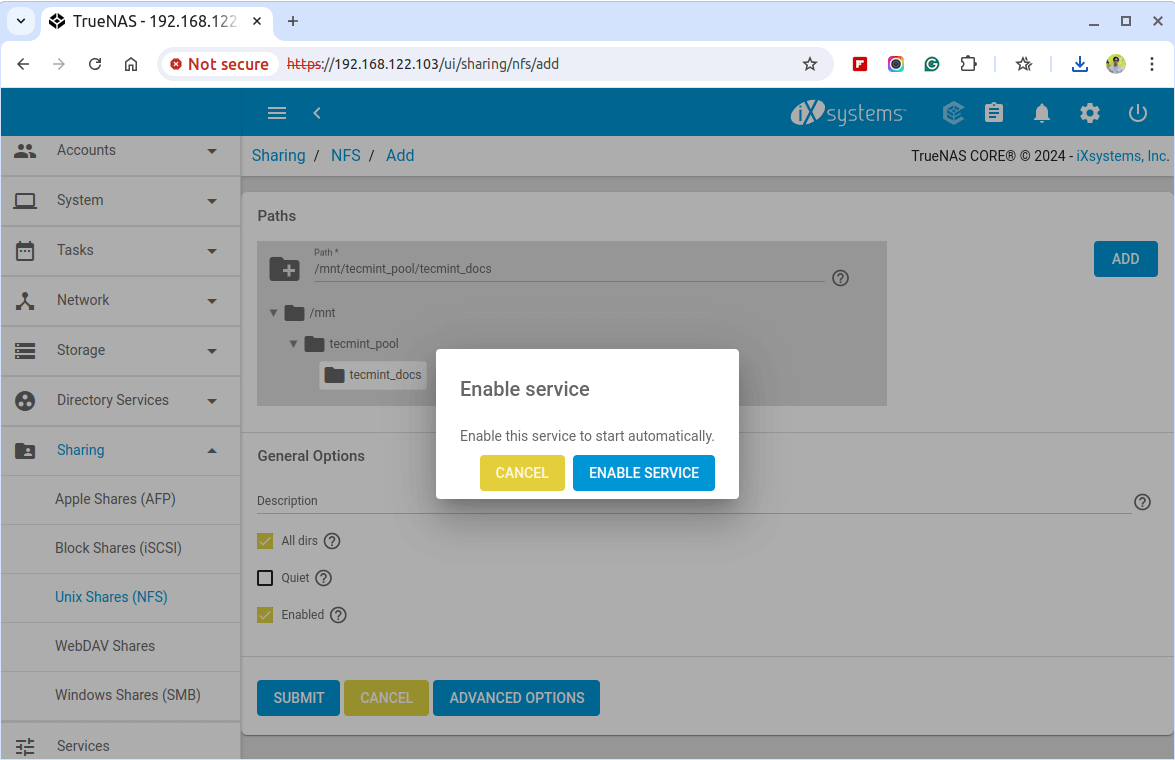This screenshot has width=1175, height=760.
Task: Click the Directory Services icon in sidebar
Action: (25, 400)
